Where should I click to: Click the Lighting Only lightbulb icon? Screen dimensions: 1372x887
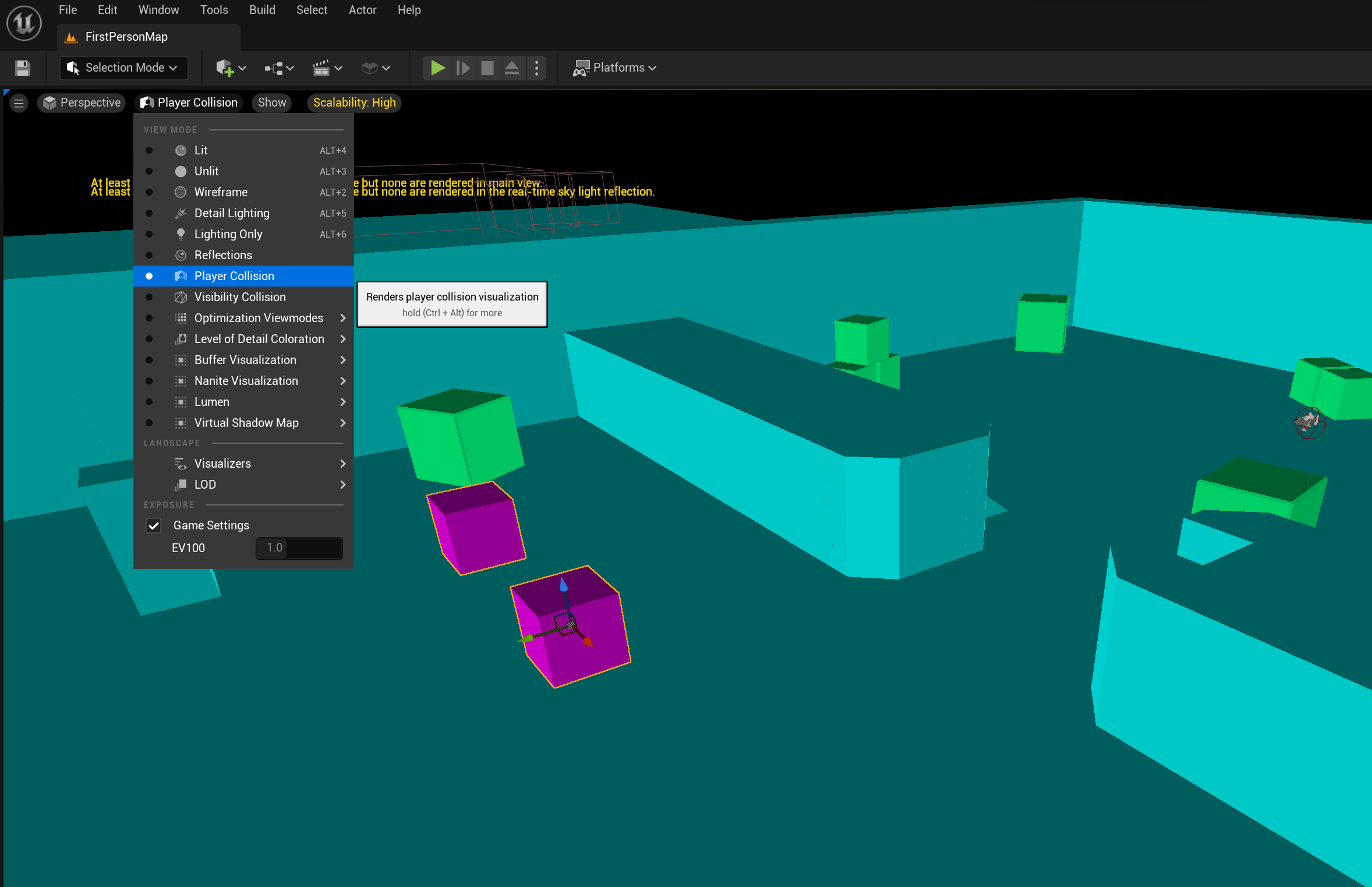pyautogui.click(x=181, y=234)
